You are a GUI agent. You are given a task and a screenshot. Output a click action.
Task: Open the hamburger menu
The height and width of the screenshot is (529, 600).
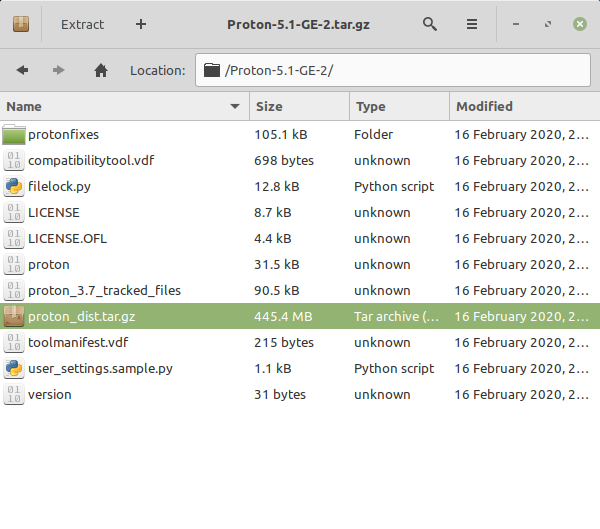(472, 24)
